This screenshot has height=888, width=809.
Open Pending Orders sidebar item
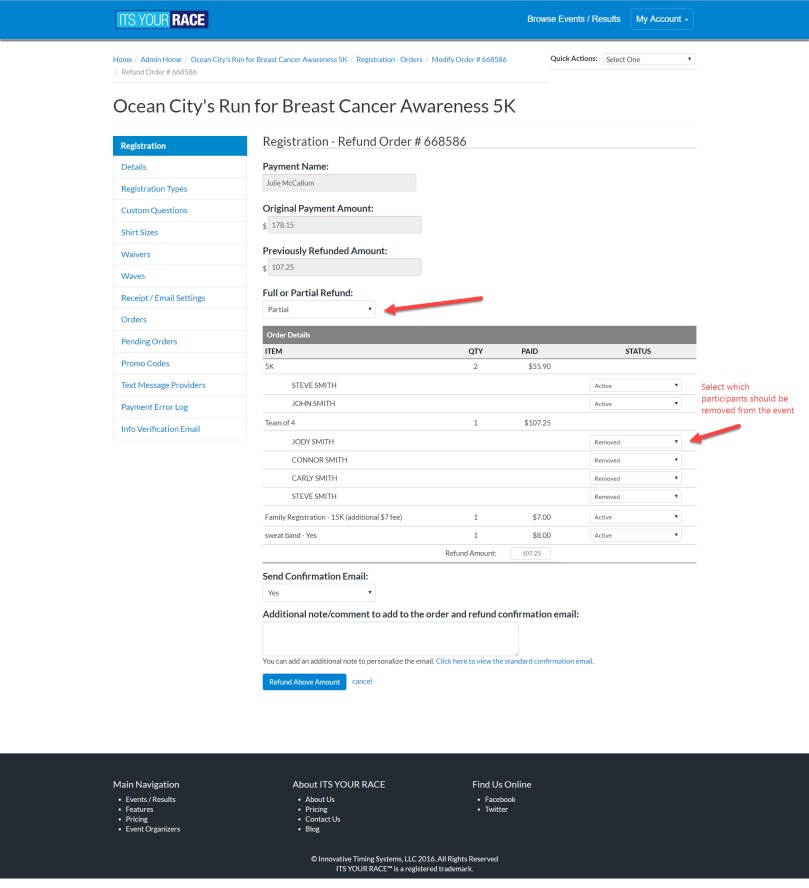click(x=149, y=342)
